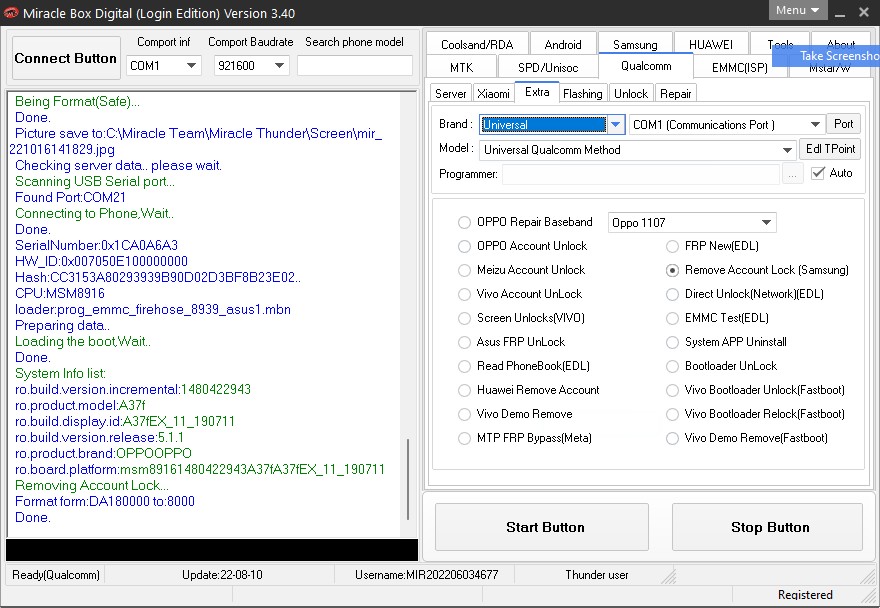The height and width of the screenshot is (608, 880).
Task: Click 'Username:MIR202206034677' in status bar
Action: click(427, 575)
